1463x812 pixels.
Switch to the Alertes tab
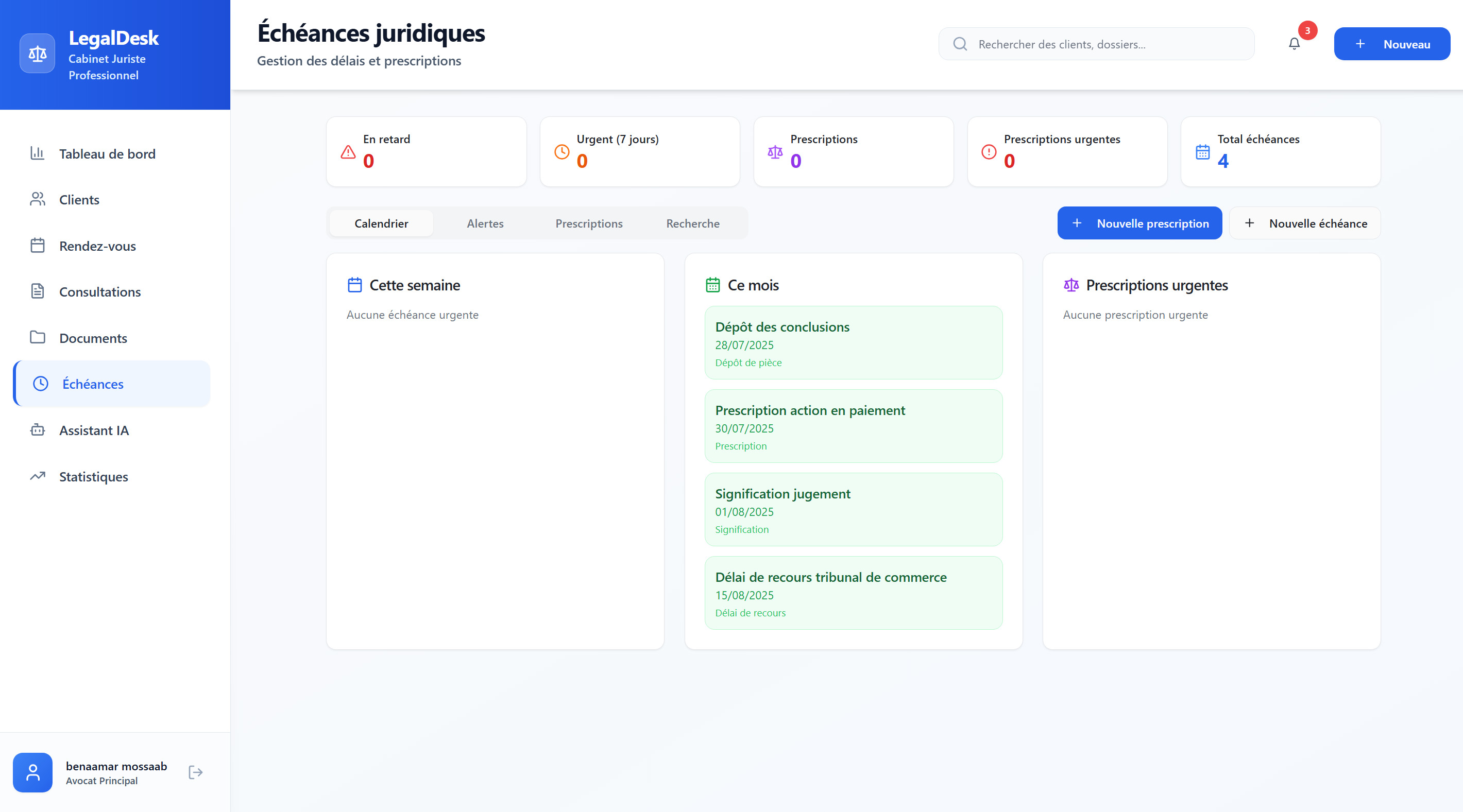485,223
